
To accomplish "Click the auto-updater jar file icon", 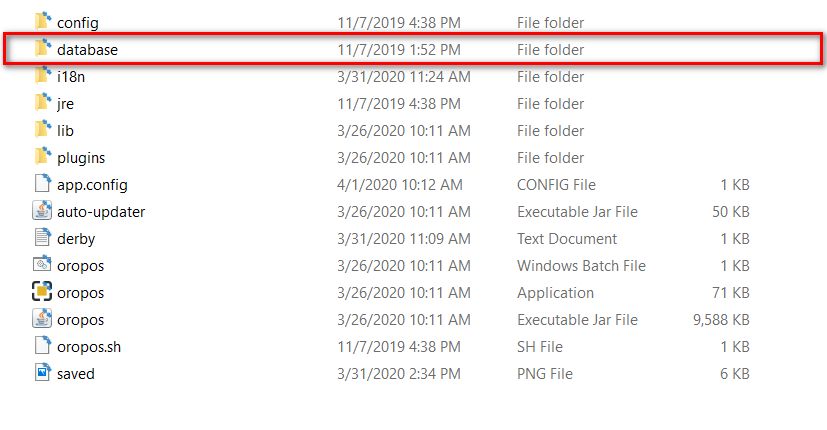I will coord(42,211).
